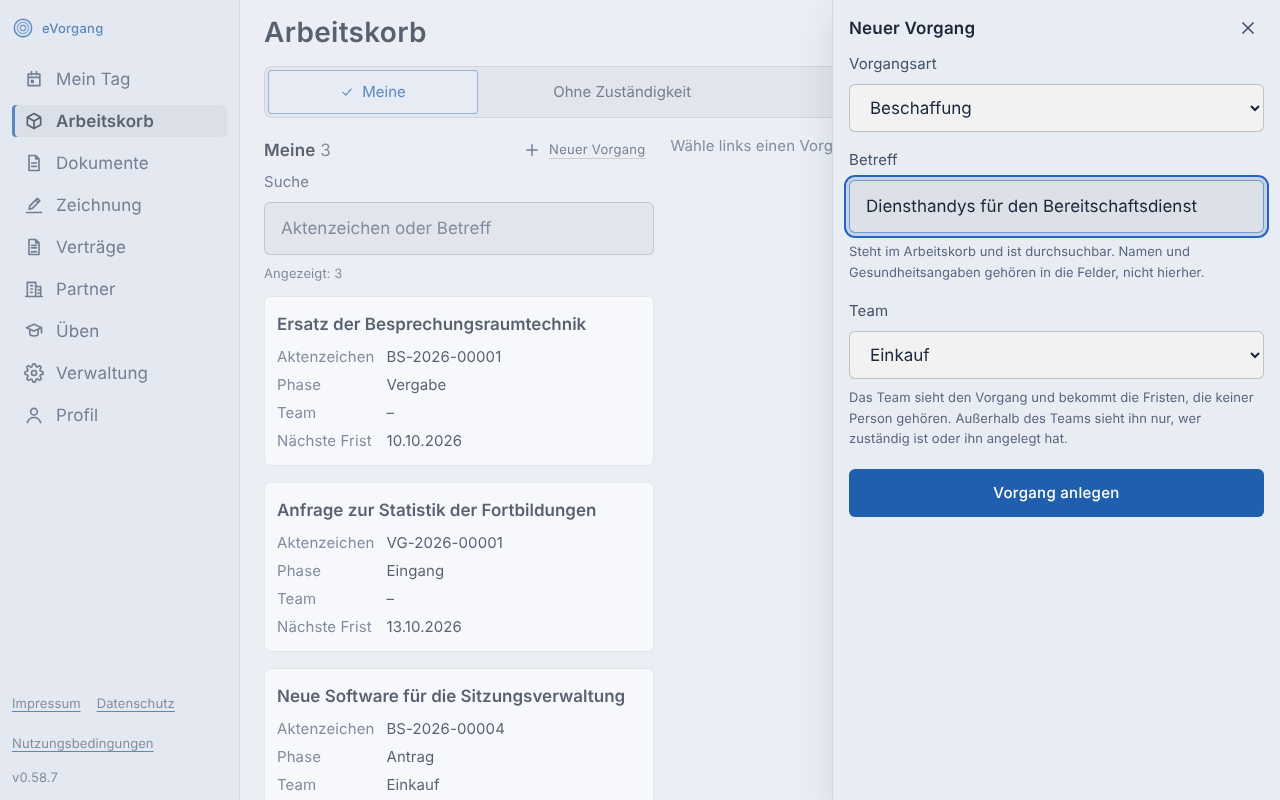Screen dimensions: 1280x800
Task: Close the Neuer Vorgang panel
Action: click(x=1248, y=28)
